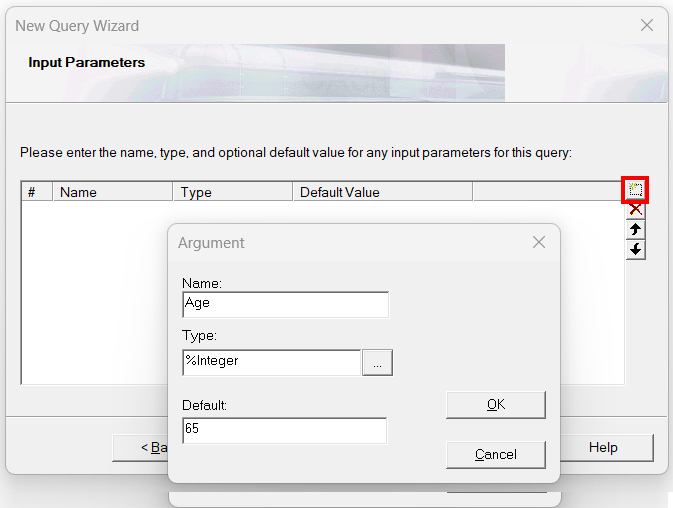Open the Type browse button (...)
Viewport: 673px width, 508px height.
tap(377, 362)
